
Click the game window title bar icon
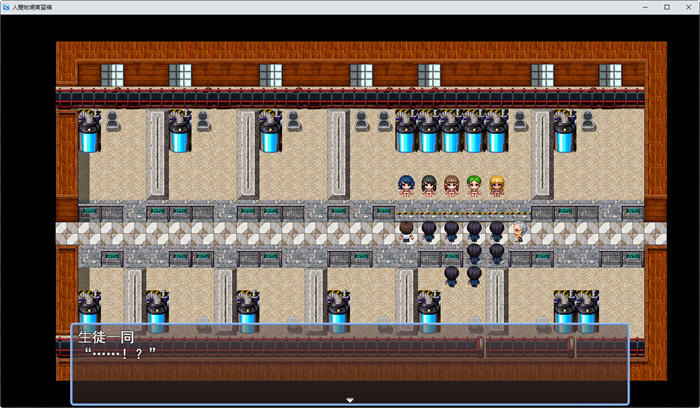(x=8, y=7)
